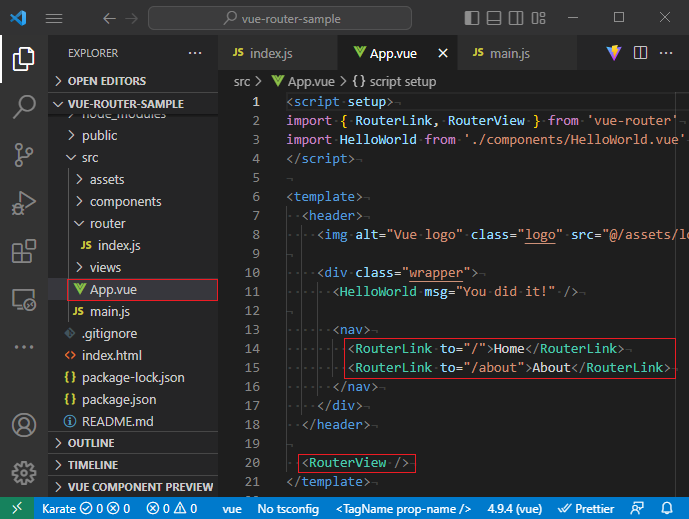Open package-lock.json in the file tree
The width and height of the screenshot is (689, 519).
tap(133, 377)
